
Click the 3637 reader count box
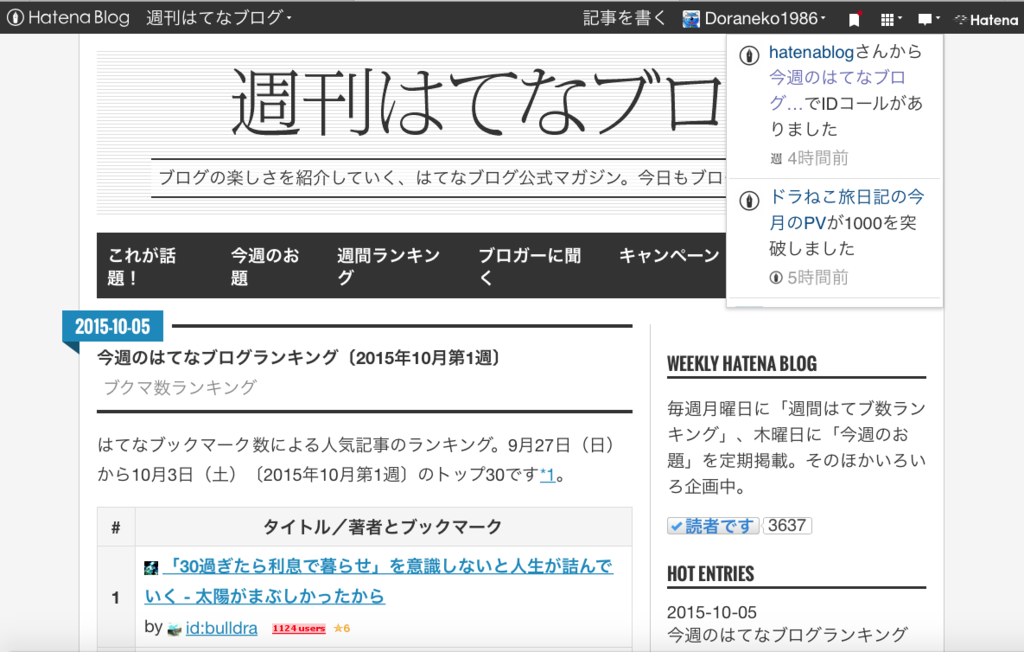coord(787,526)
